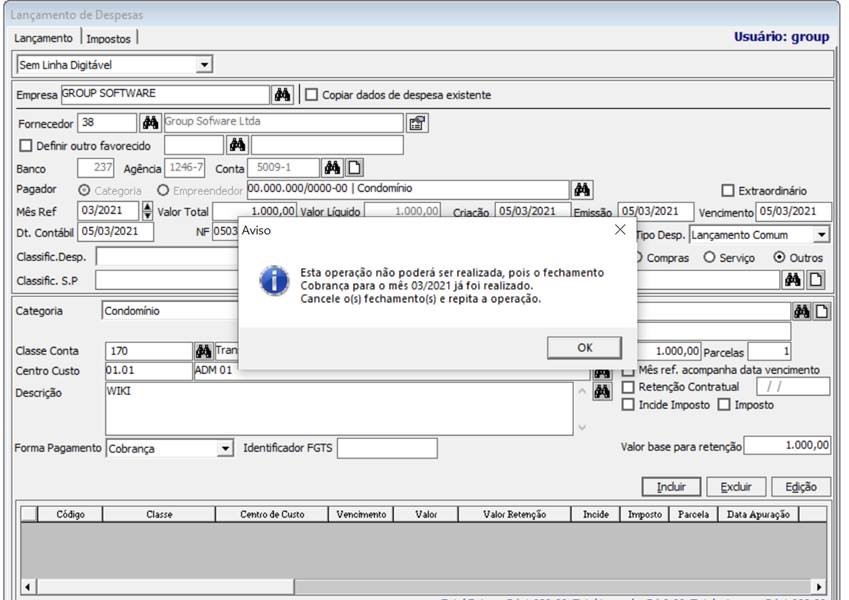Close the Aviso dialog with the X
849x600 pixels.
(x=620, y=230)
